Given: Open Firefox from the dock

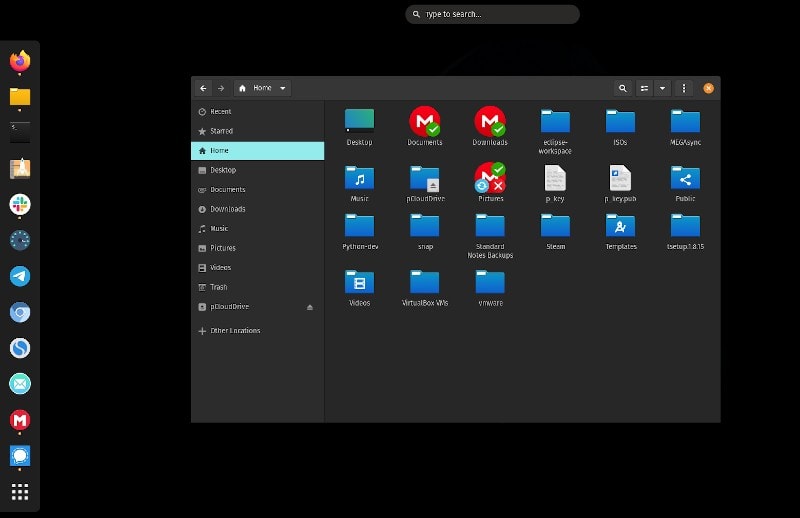Looking at the screenshot, I should coord(20,61).
